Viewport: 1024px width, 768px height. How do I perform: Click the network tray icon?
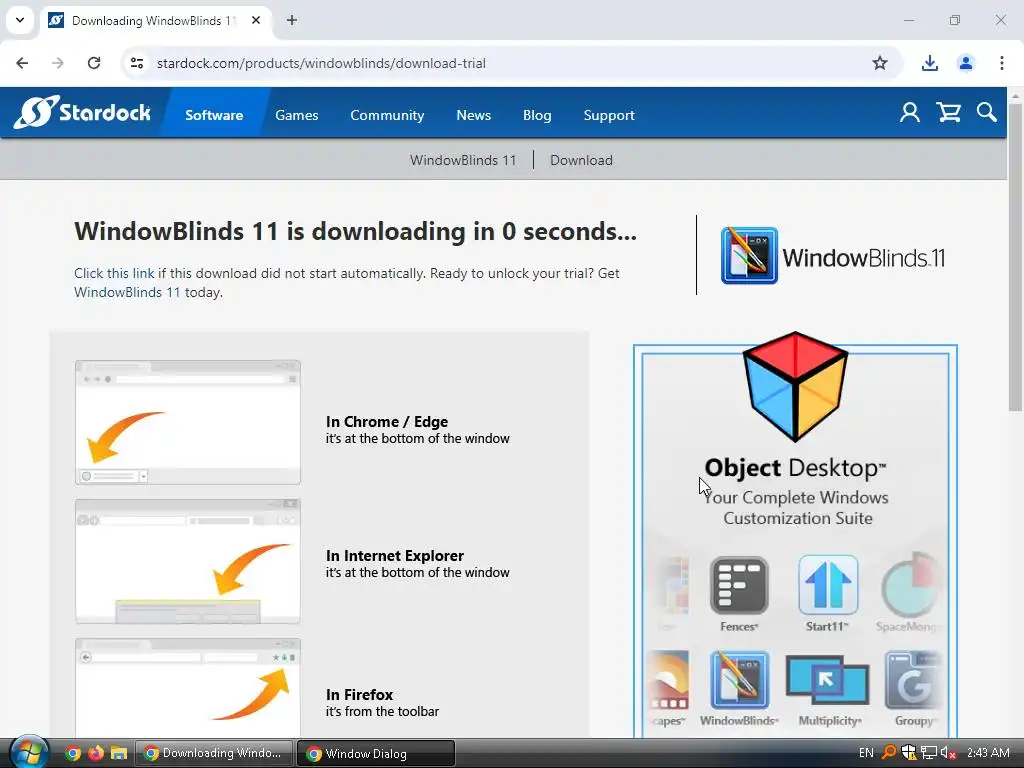(929, 753)
